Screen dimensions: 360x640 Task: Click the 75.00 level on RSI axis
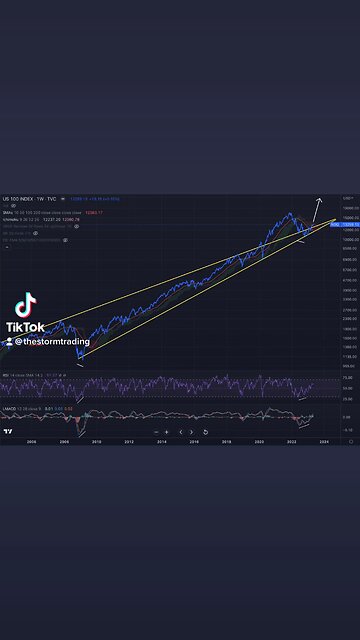click(348, 378)
